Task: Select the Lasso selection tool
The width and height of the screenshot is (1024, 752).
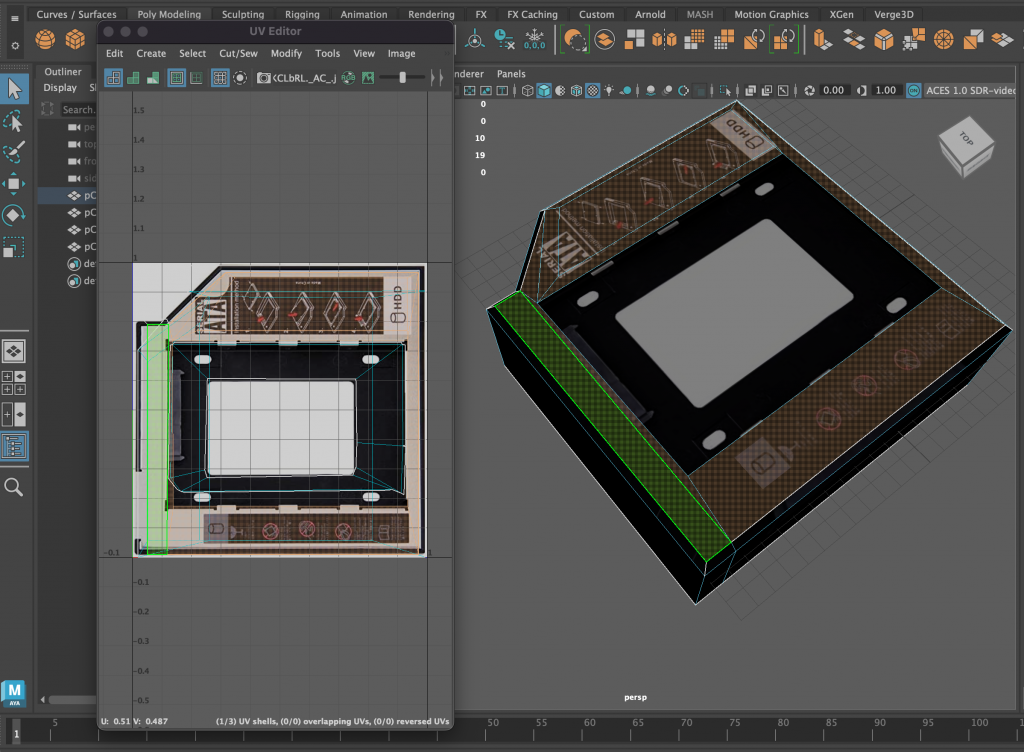Action: (14, 121)
